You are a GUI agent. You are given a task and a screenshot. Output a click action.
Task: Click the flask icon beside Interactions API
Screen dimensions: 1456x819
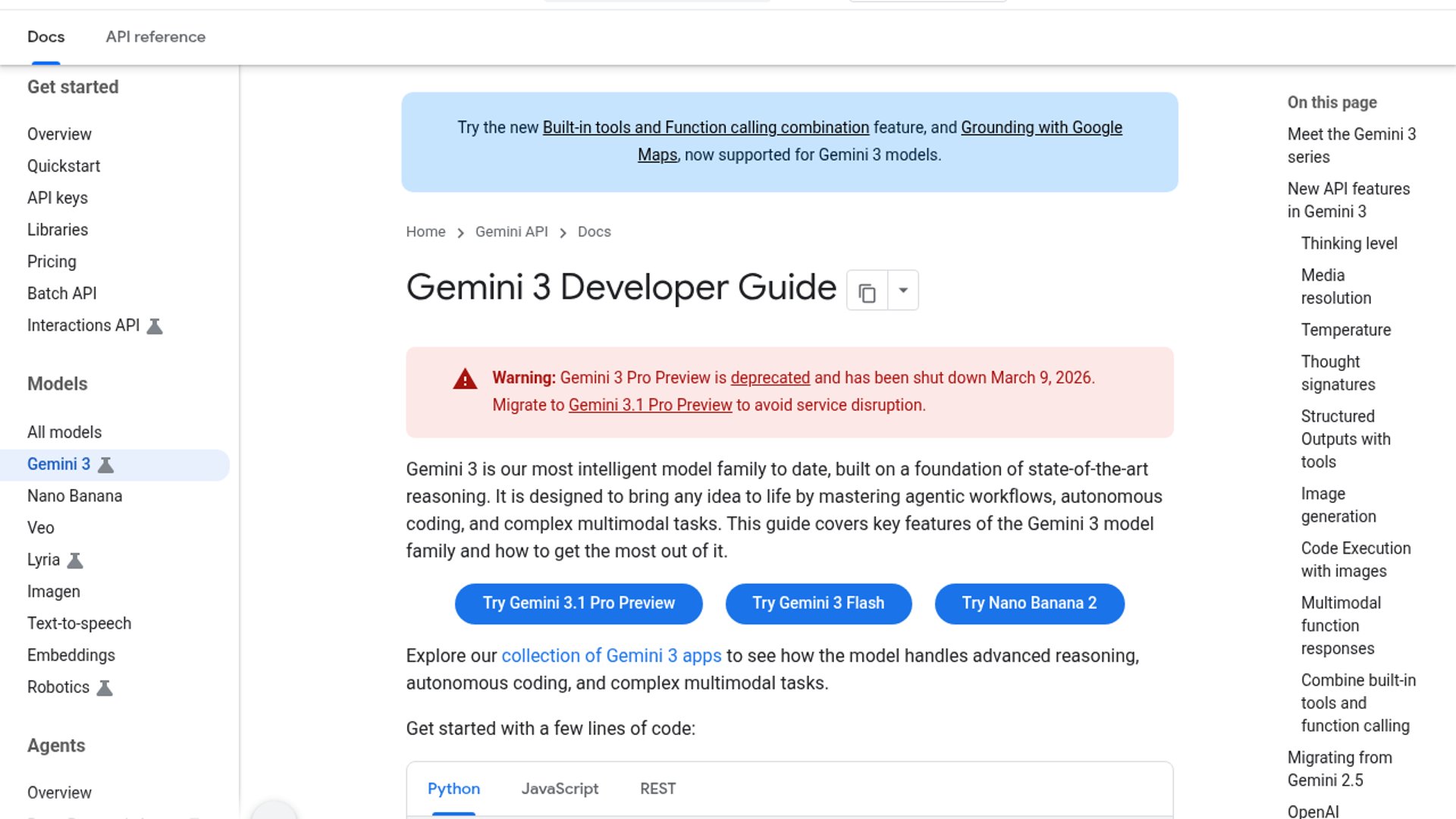click(155, 326)
